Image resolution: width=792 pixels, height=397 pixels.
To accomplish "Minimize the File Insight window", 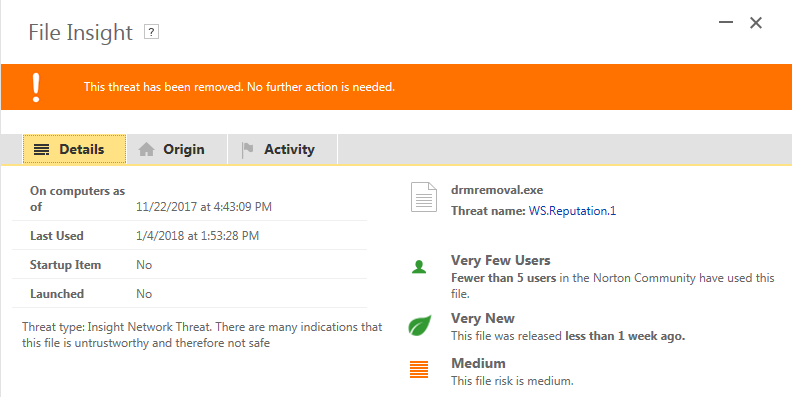I will [726, 22].
